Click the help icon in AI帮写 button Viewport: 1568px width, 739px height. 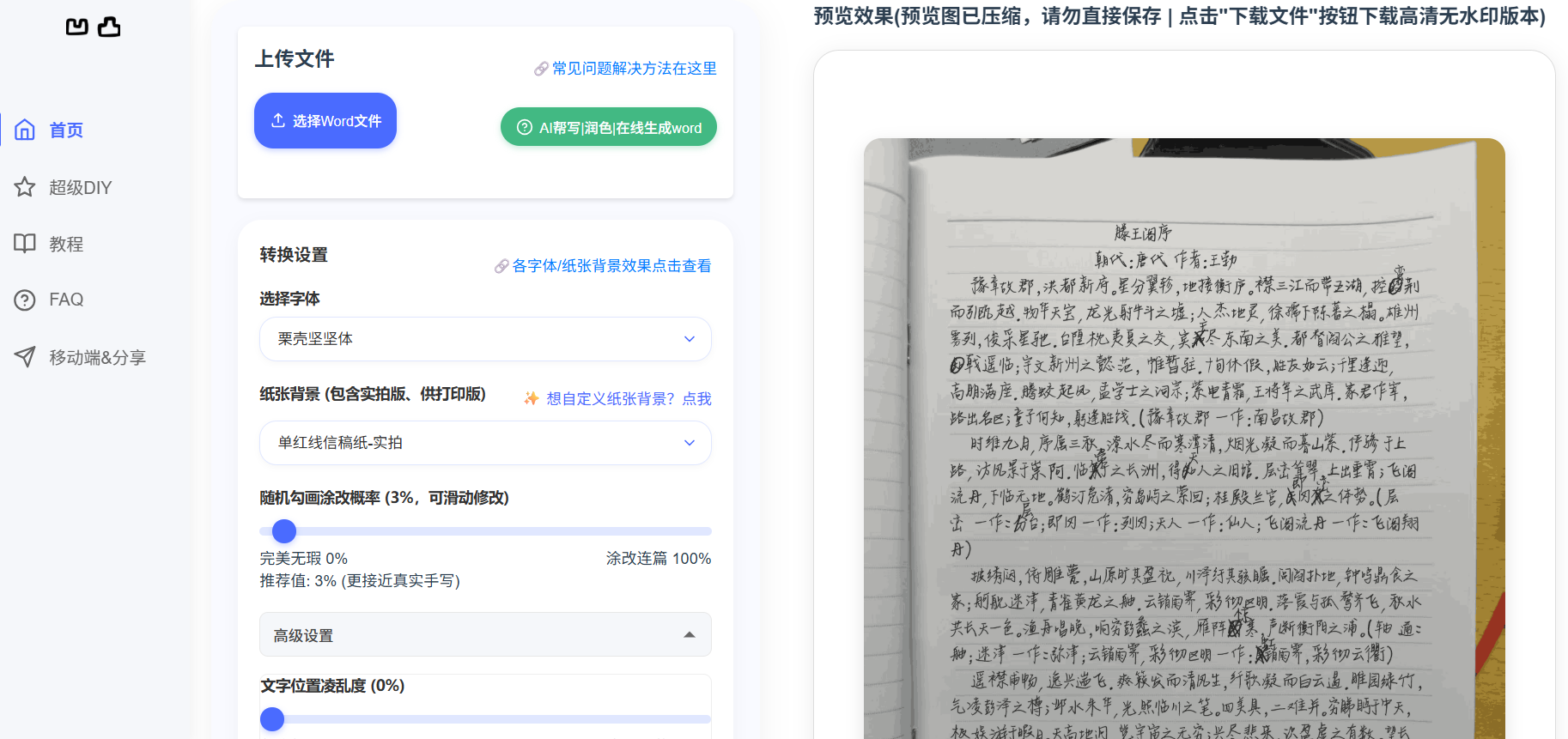[x=525, y=127]
